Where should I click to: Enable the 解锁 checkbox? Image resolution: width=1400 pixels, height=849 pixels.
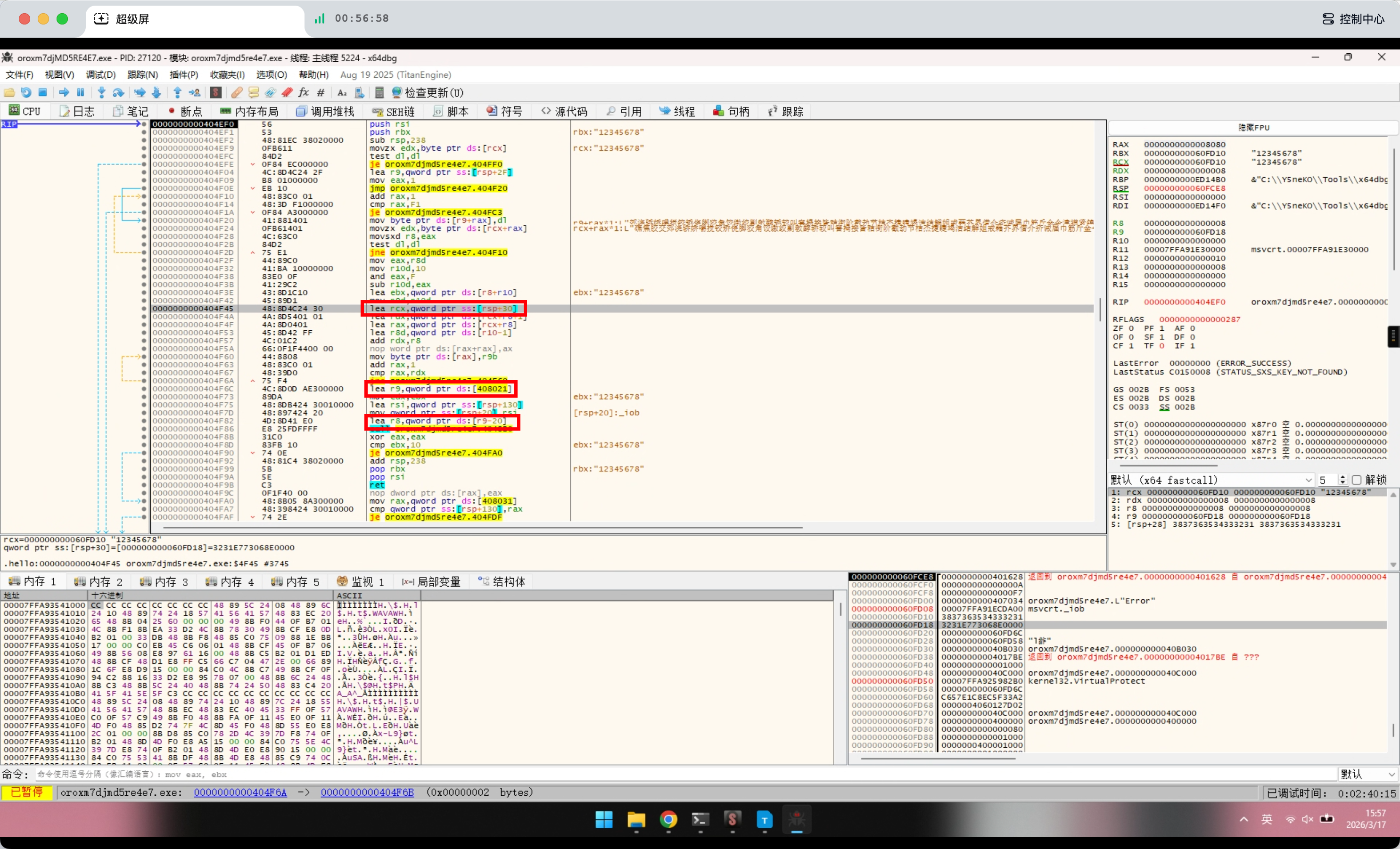click(x=1356, y=480)
